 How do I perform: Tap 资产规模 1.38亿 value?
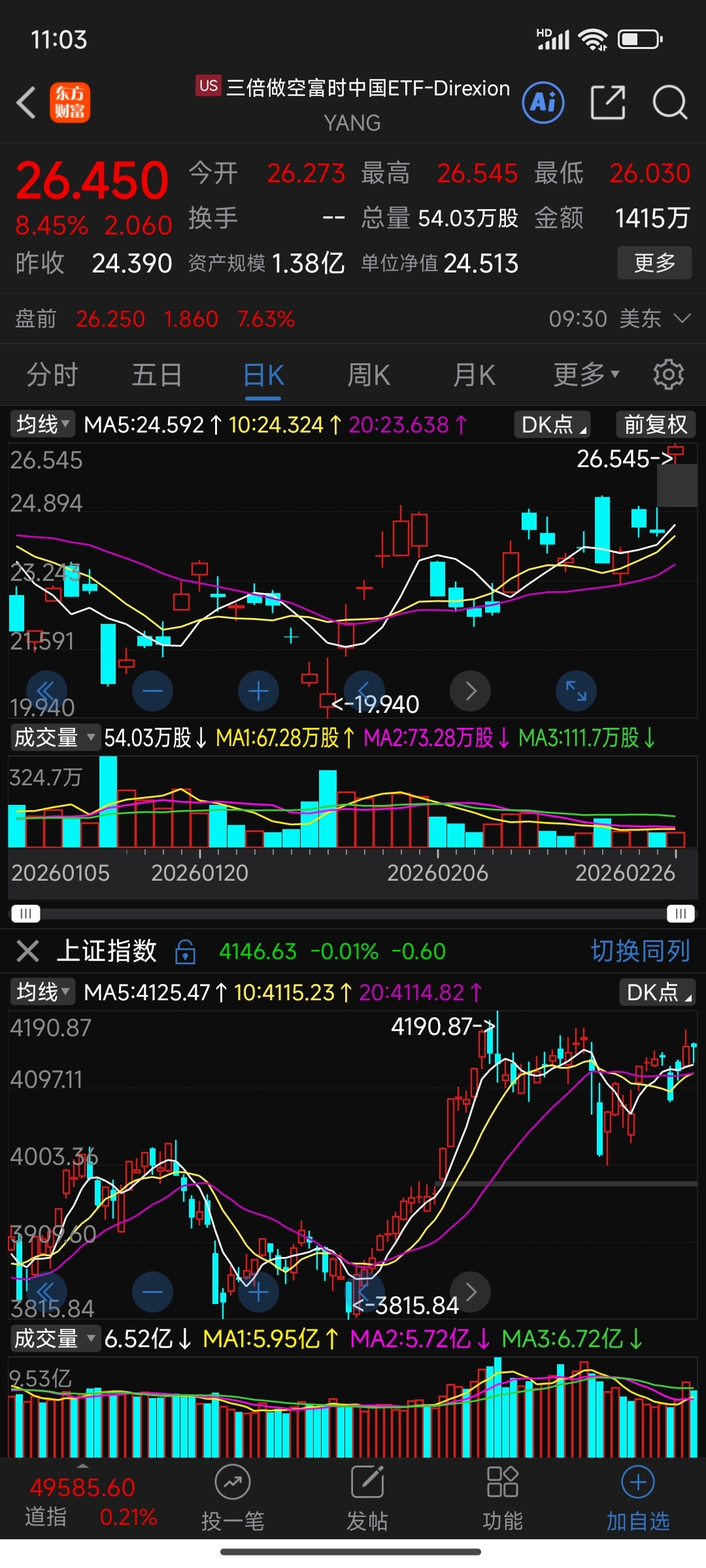307,263
